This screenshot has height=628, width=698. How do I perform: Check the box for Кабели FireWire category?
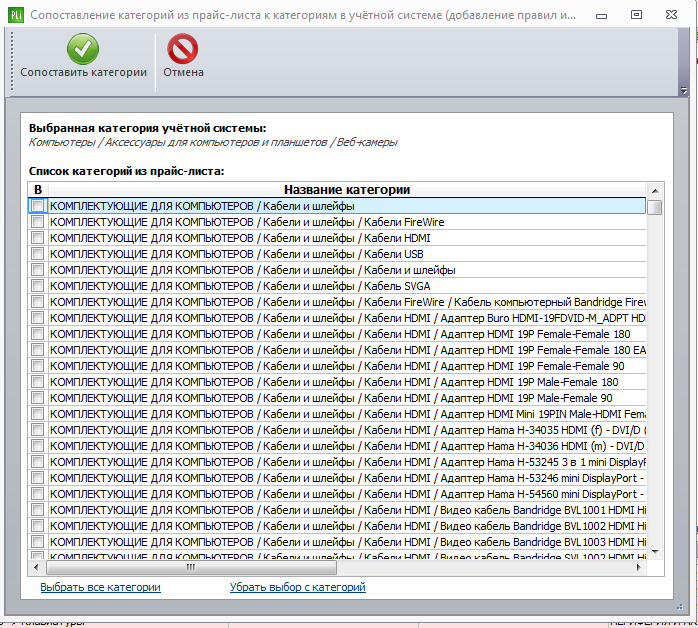point(38,222)
